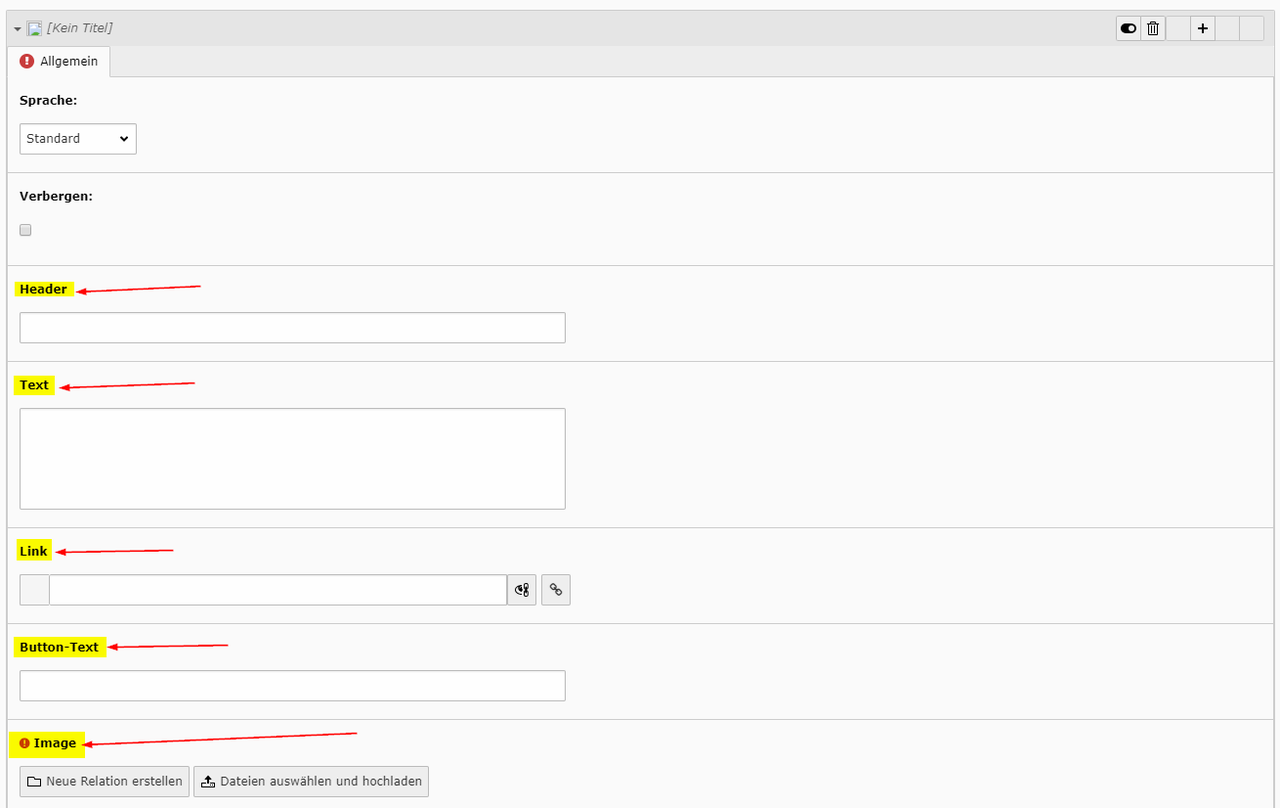Click inside the Text textarea

tap(292, 458)
